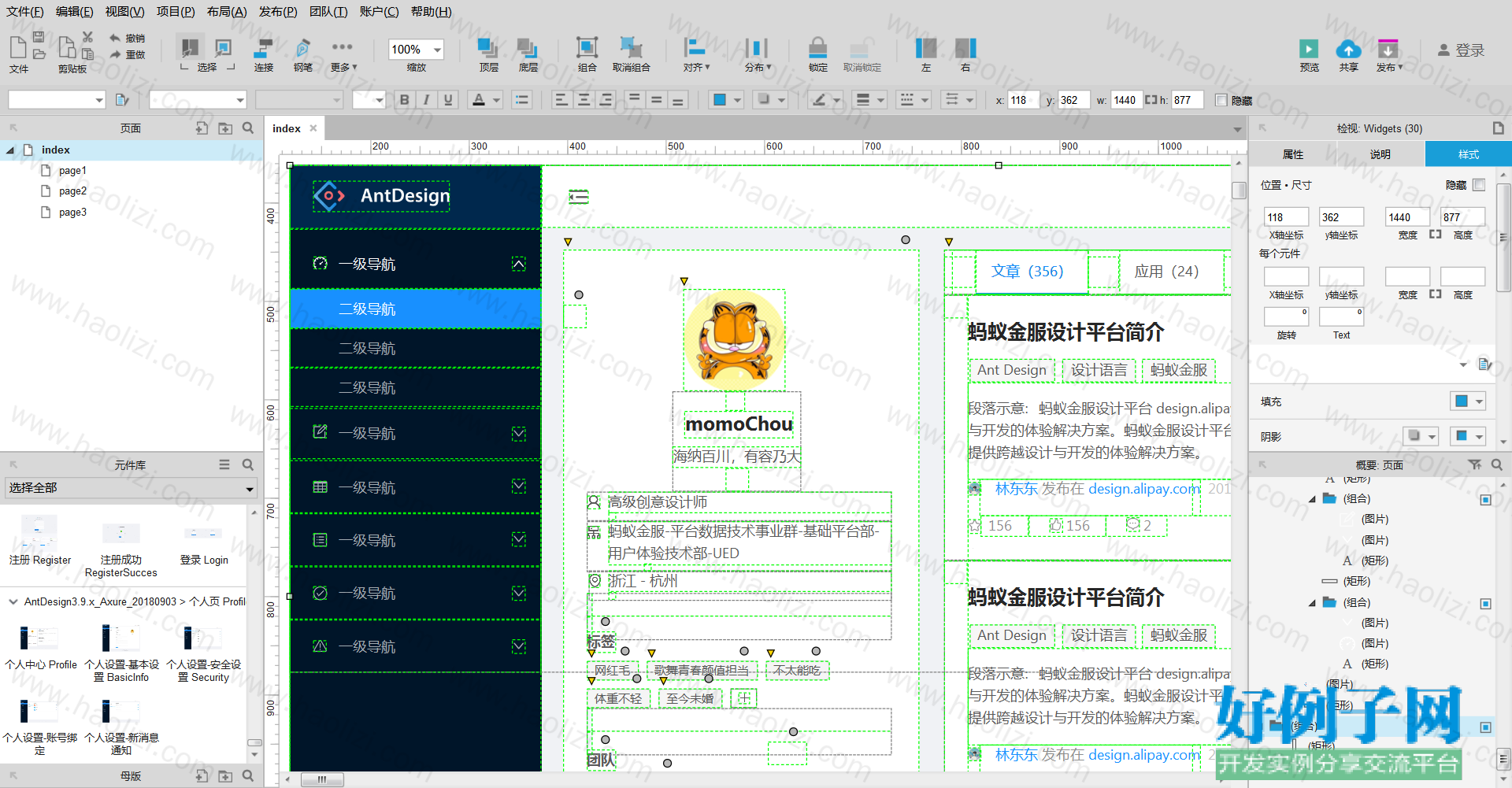Search pages in Pages panel
The width and height of the screenshot is (1512, 788).
point(248,128)
